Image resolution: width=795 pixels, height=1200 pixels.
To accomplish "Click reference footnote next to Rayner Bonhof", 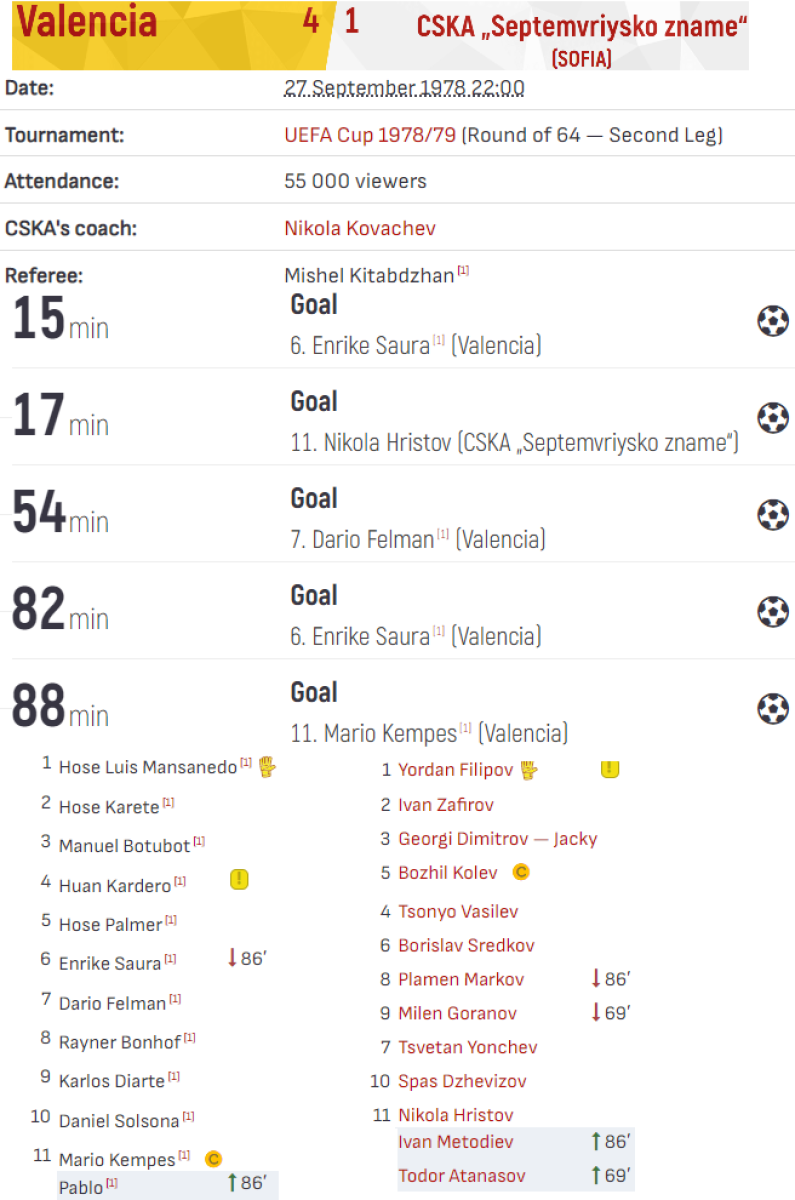I will pos(190,1039).
